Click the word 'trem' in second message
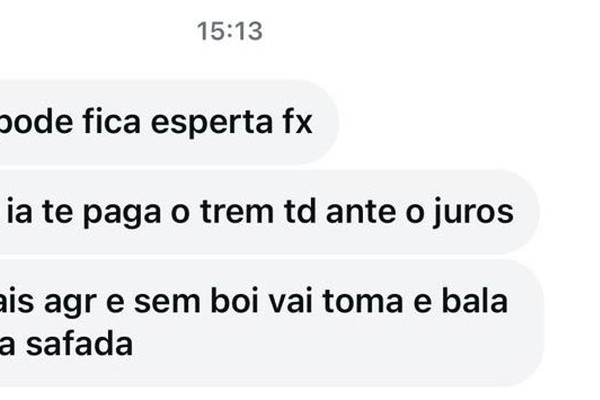The image size is (600, 400). [237, 211]
